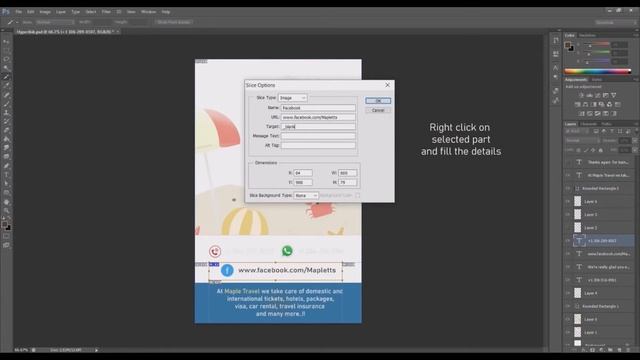
Task: Pick a color from the spectrum ramp
Action: (x=598, y=71)
